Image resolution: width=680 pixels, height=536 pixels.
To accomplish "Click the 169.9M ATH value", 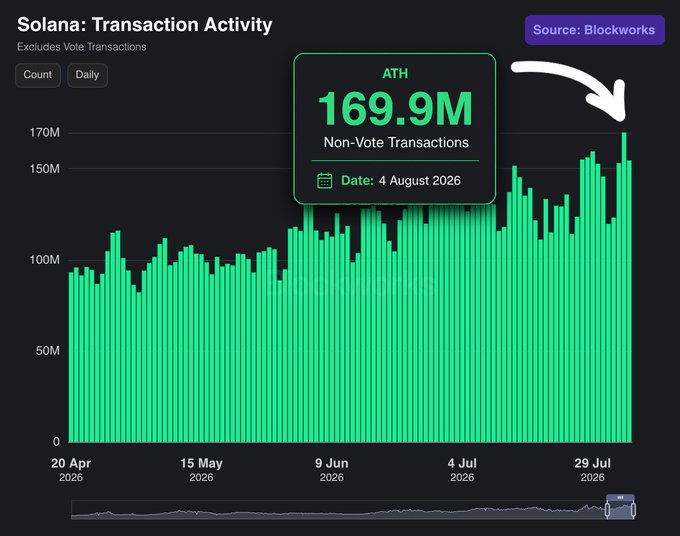I will pos(395,109).
